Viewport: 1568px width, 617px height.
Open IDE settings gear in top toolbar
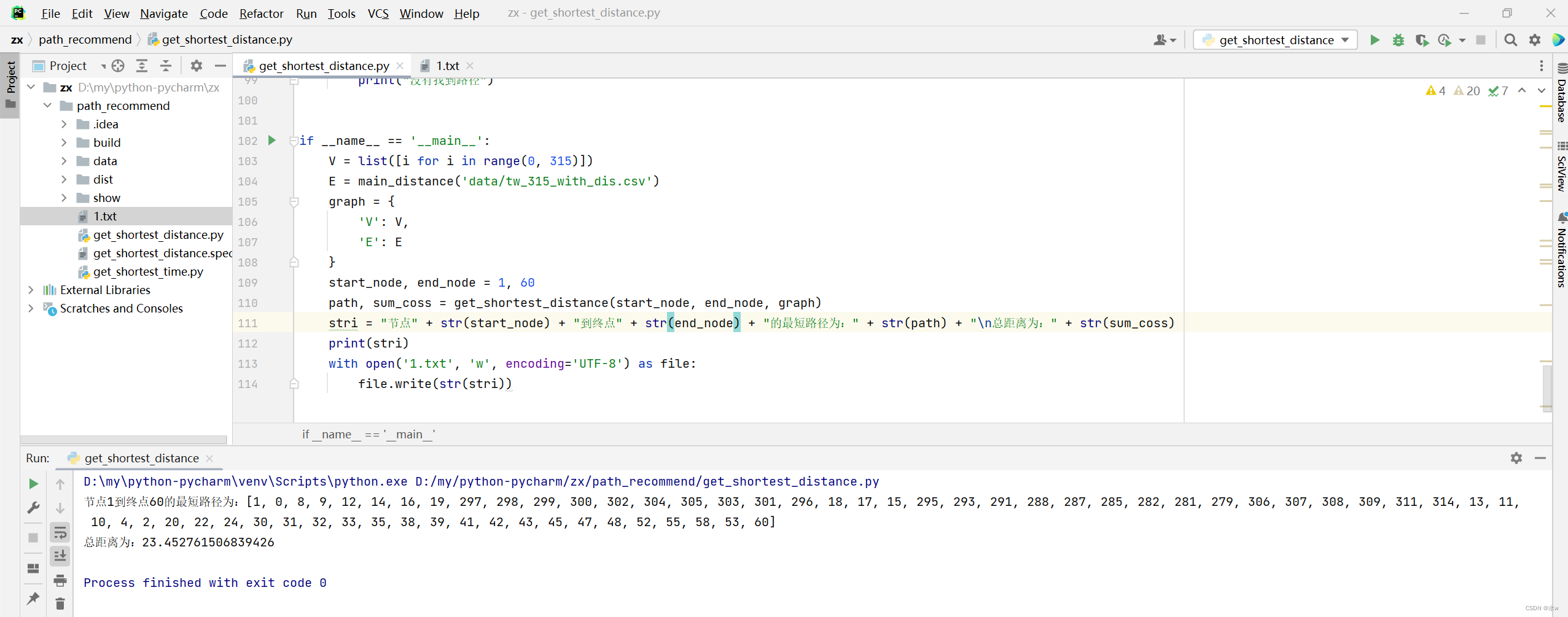[1535, 40]
